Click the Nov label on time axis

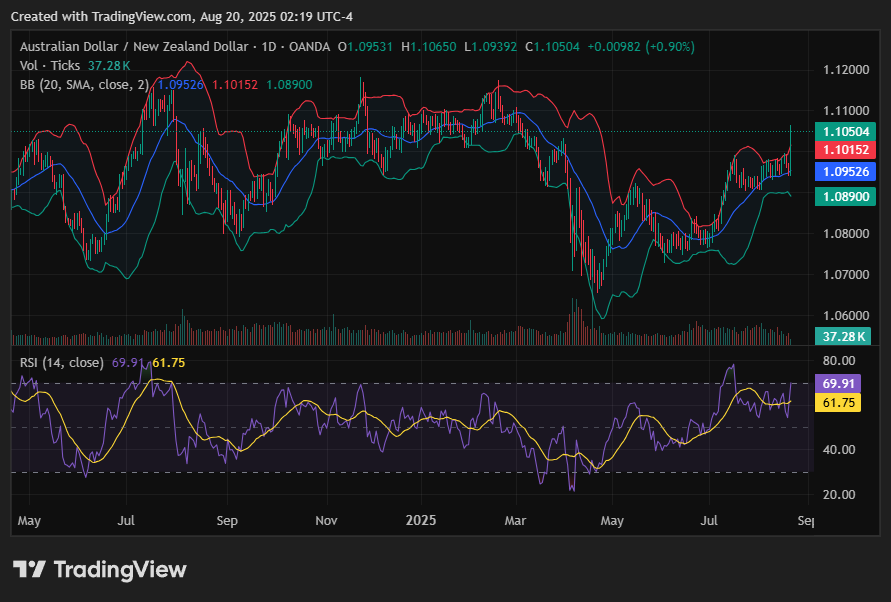(326, 520)
